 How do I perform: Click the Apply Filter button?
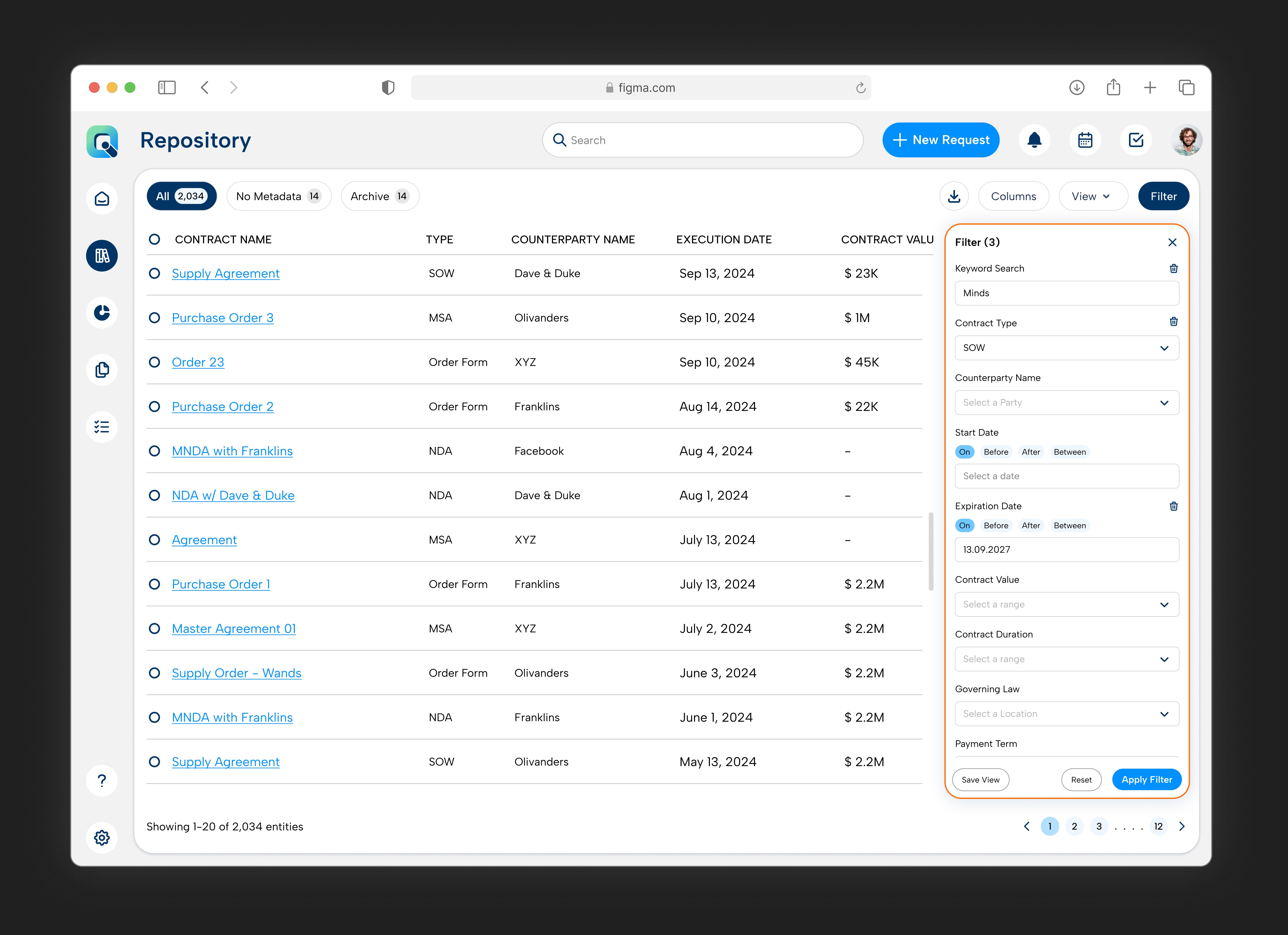point(1146,779)
